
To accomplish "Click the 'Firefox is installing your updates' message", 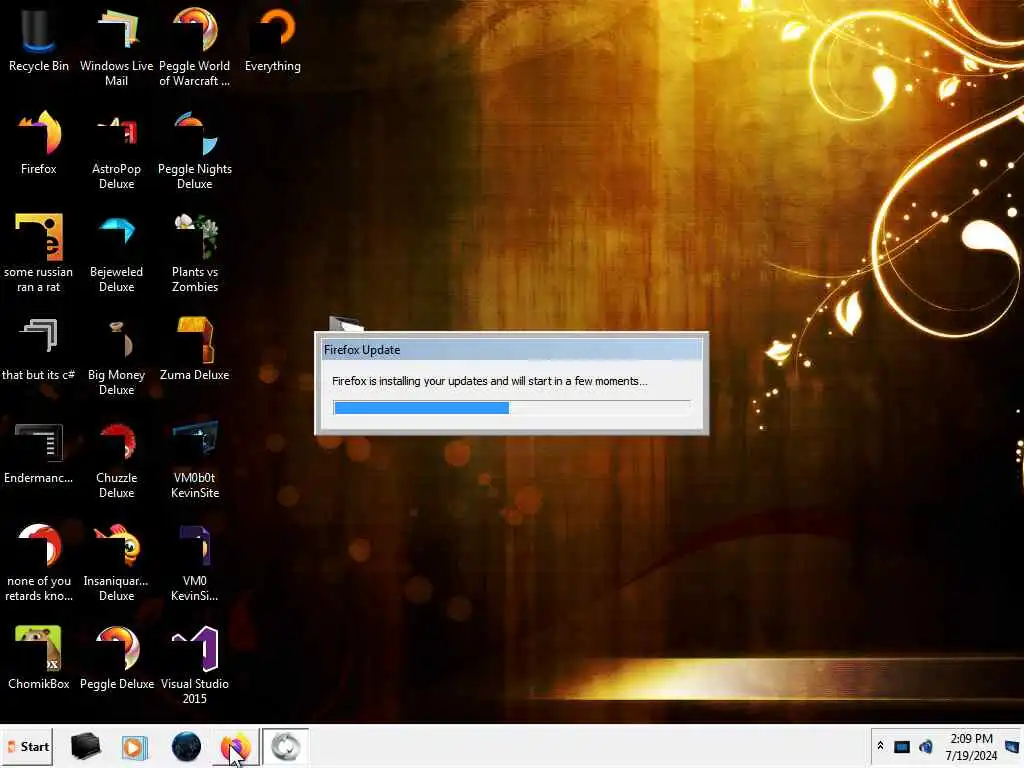I will 489,381.
